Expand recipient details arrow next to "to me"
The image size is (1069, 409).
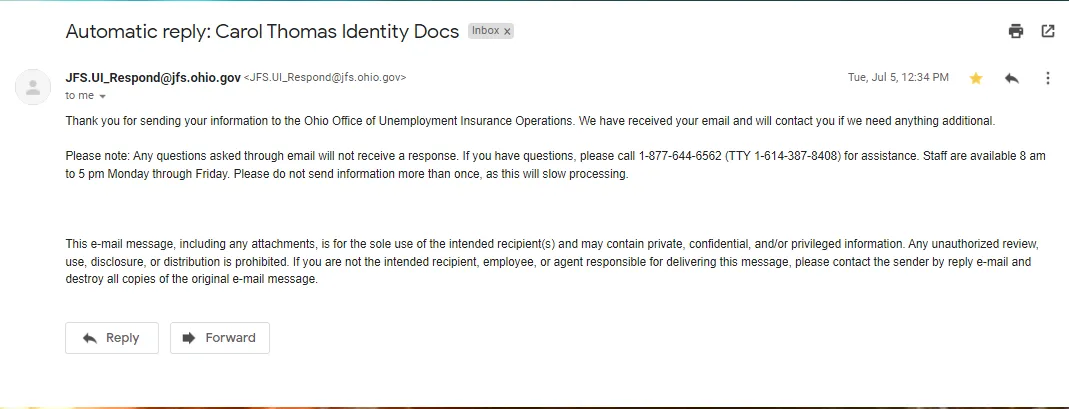tap(102, 96)
